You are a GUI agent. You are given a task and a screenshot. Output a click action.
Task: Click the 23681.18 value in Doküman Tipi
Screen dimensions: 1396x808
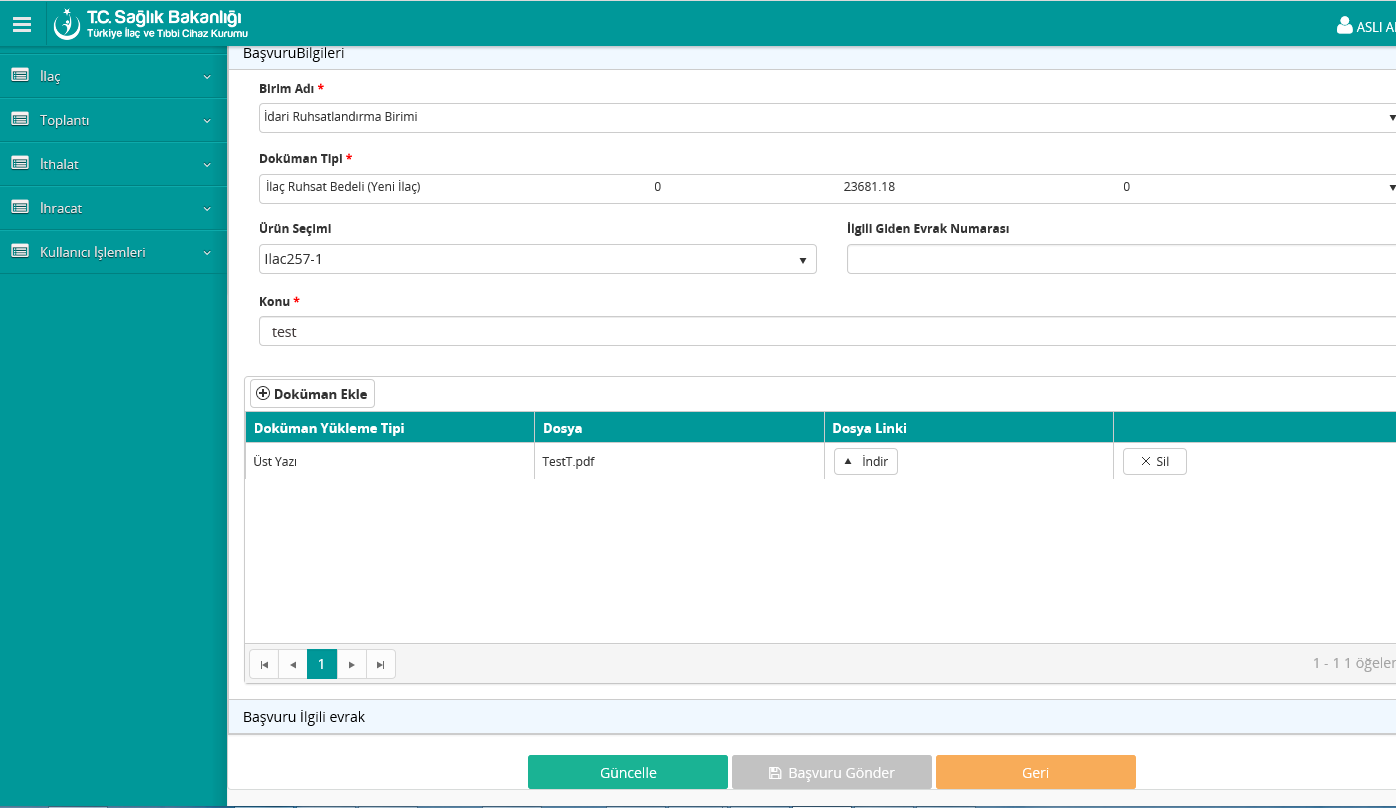[x=869, y=187]
